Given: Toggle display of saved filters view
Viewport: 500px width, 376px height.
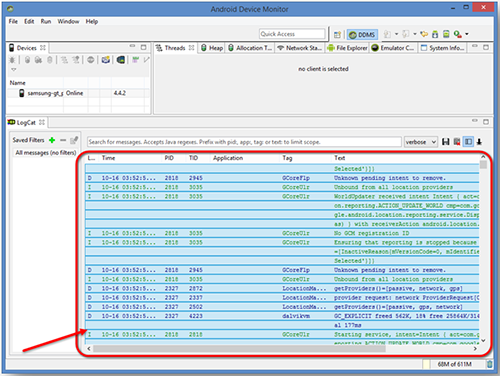Looking at the screenshot, I should [468, 142].
